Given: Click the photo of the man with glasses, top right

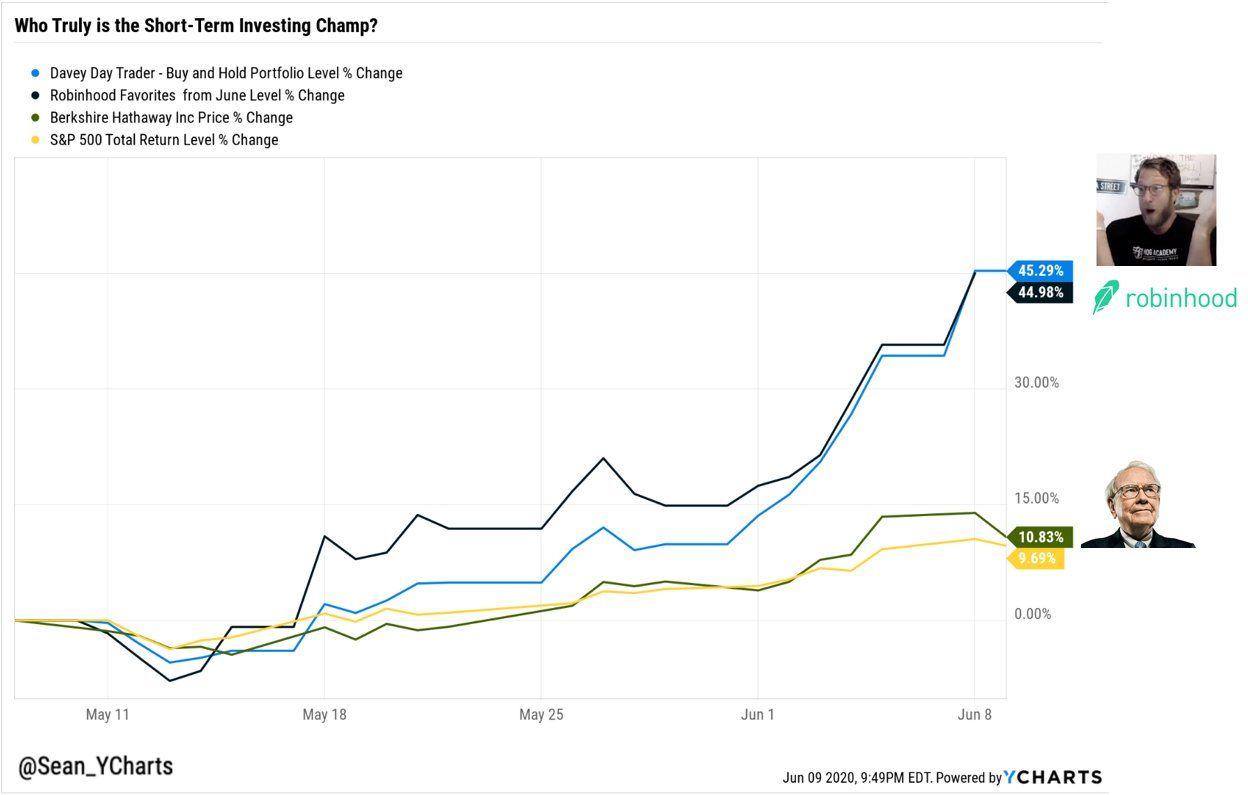Looking at the screenshot, I should (1155, 210).
